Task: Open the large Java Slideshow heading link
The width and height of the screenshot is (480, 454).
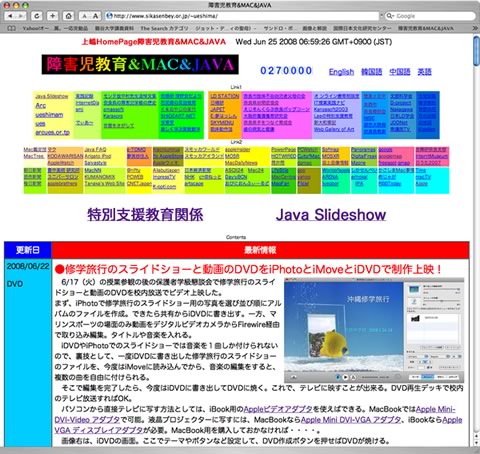Action: tap(331, 215)
